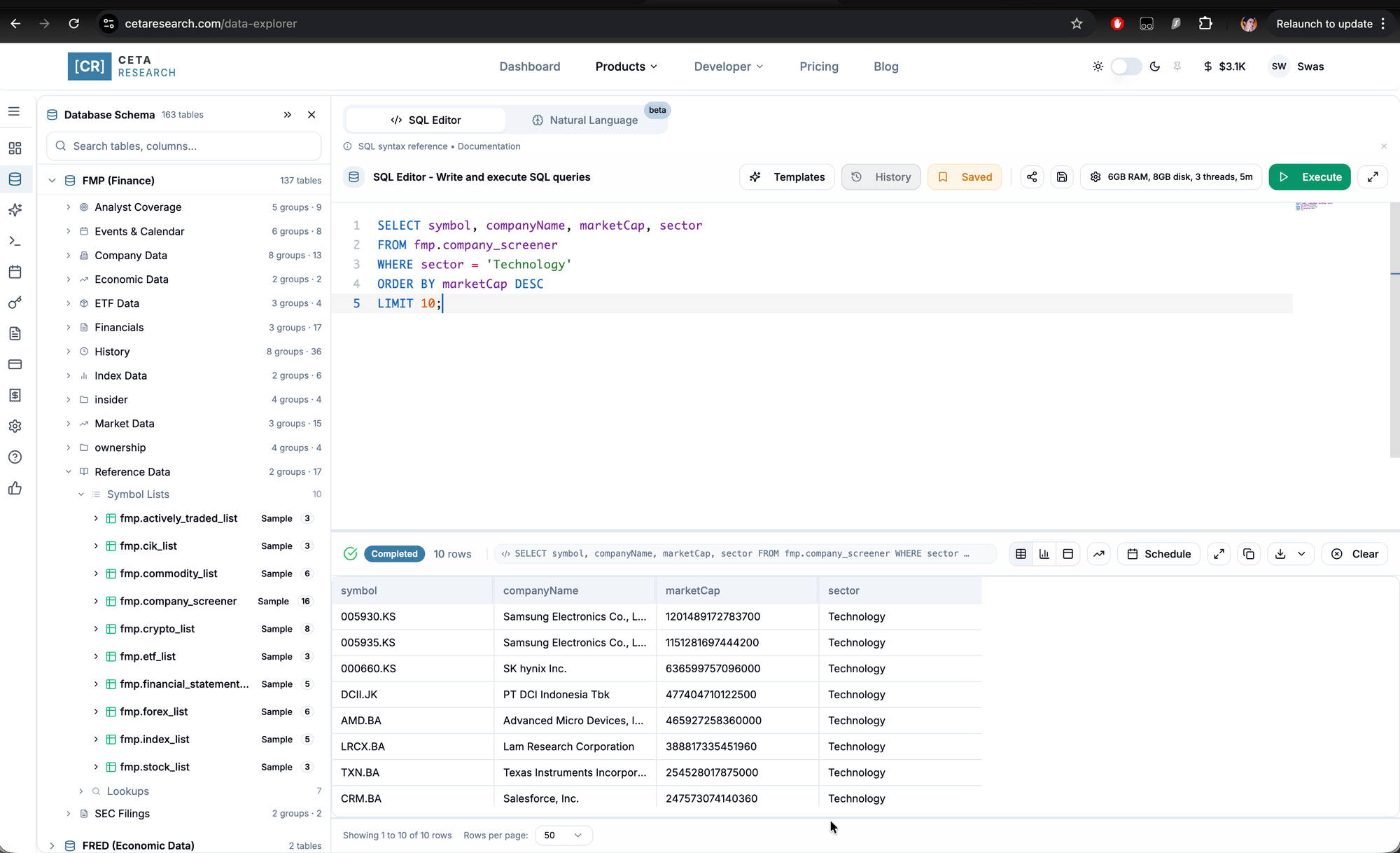1400x853 pixels.
Task: Expand the Financials group
Action: [x=69, y=328]
